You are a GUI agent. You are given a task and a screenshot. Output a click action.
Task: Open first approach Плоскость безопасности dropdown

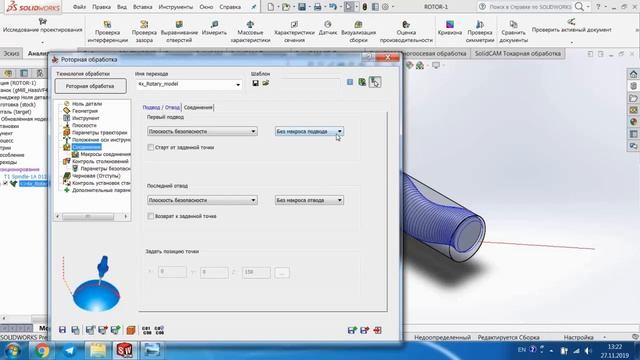coord(202,131)
